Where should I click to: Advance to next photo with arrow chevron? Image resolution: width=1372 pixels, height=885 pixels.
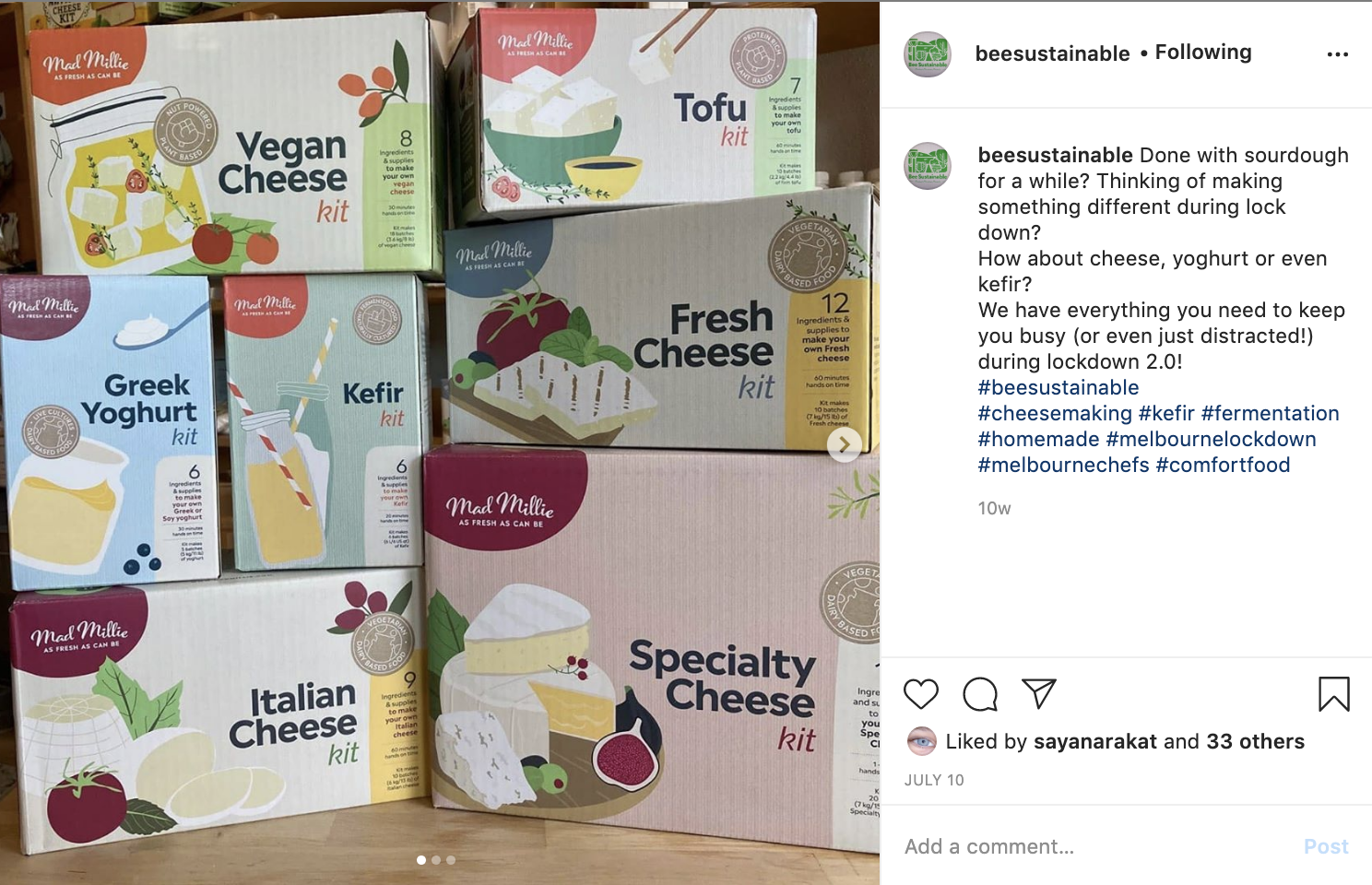tap(844, 444)
